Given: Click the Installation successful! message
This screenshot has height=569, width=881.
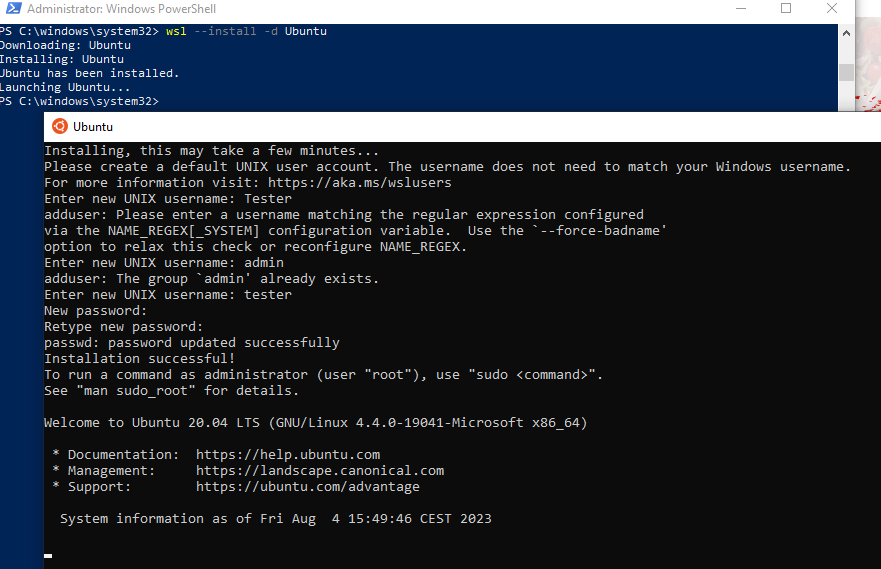Looking at the screenshot, I should click(x=139, y=358).
